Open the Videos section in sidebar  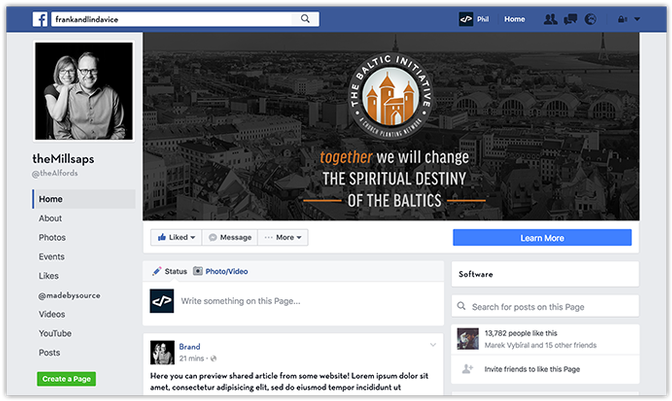click(52, 314)
